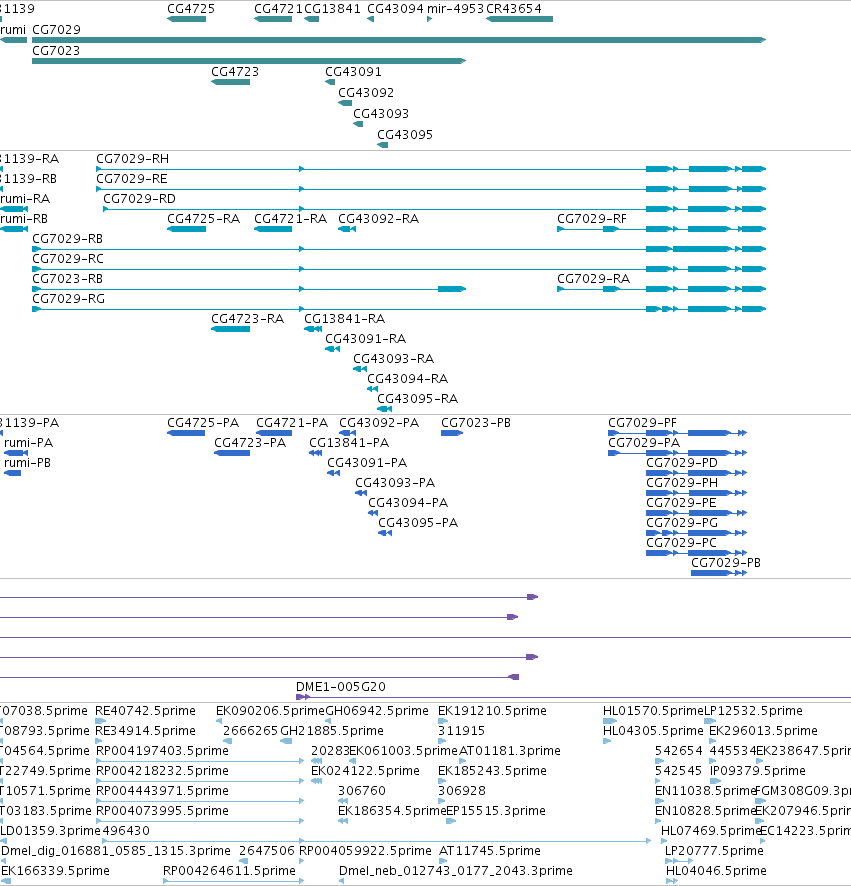
Task: Select the mir-4953 gene label
Action: point(455,8)
